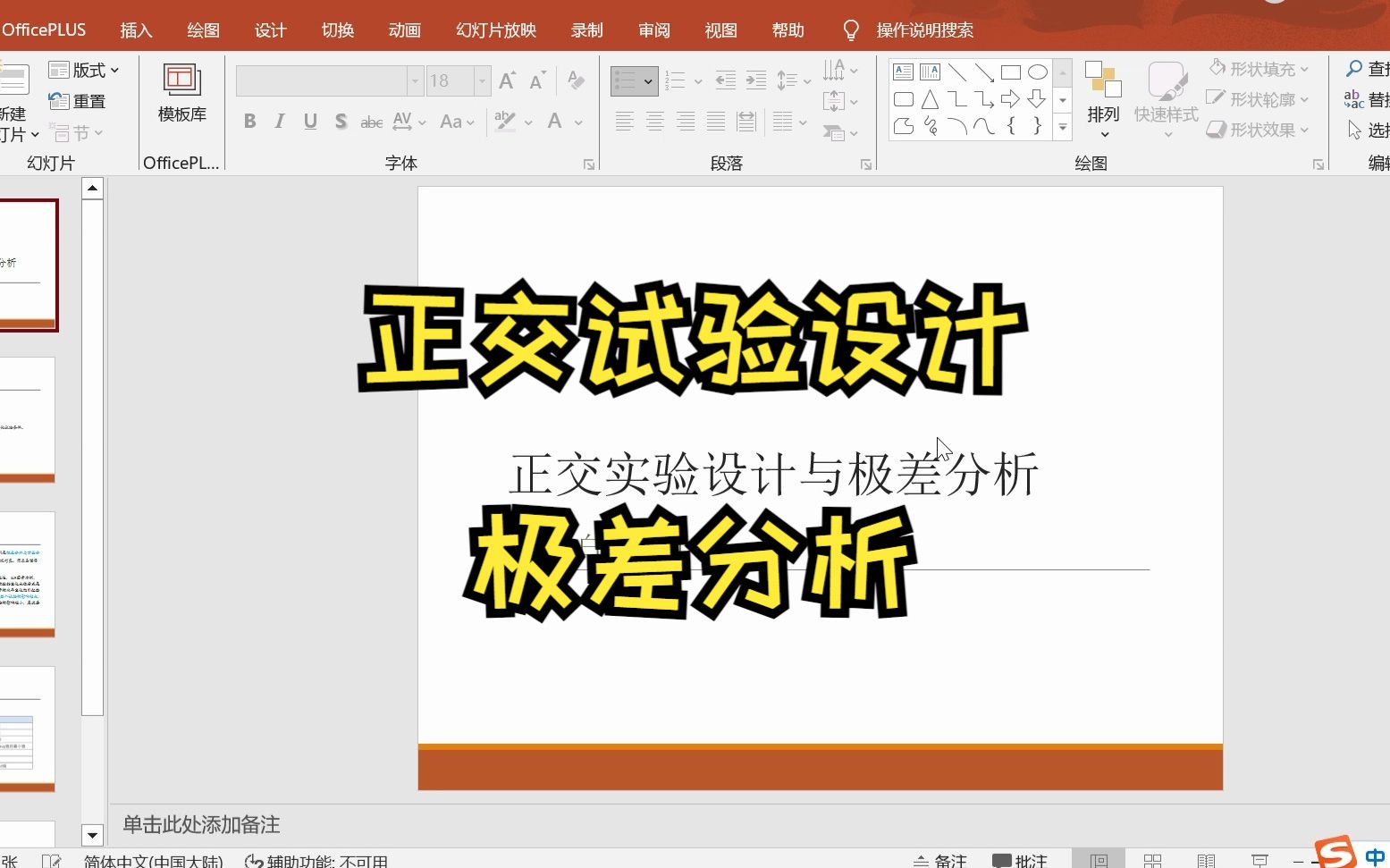
Task: Select the second slide thumbnail
Action: [27, 419]
